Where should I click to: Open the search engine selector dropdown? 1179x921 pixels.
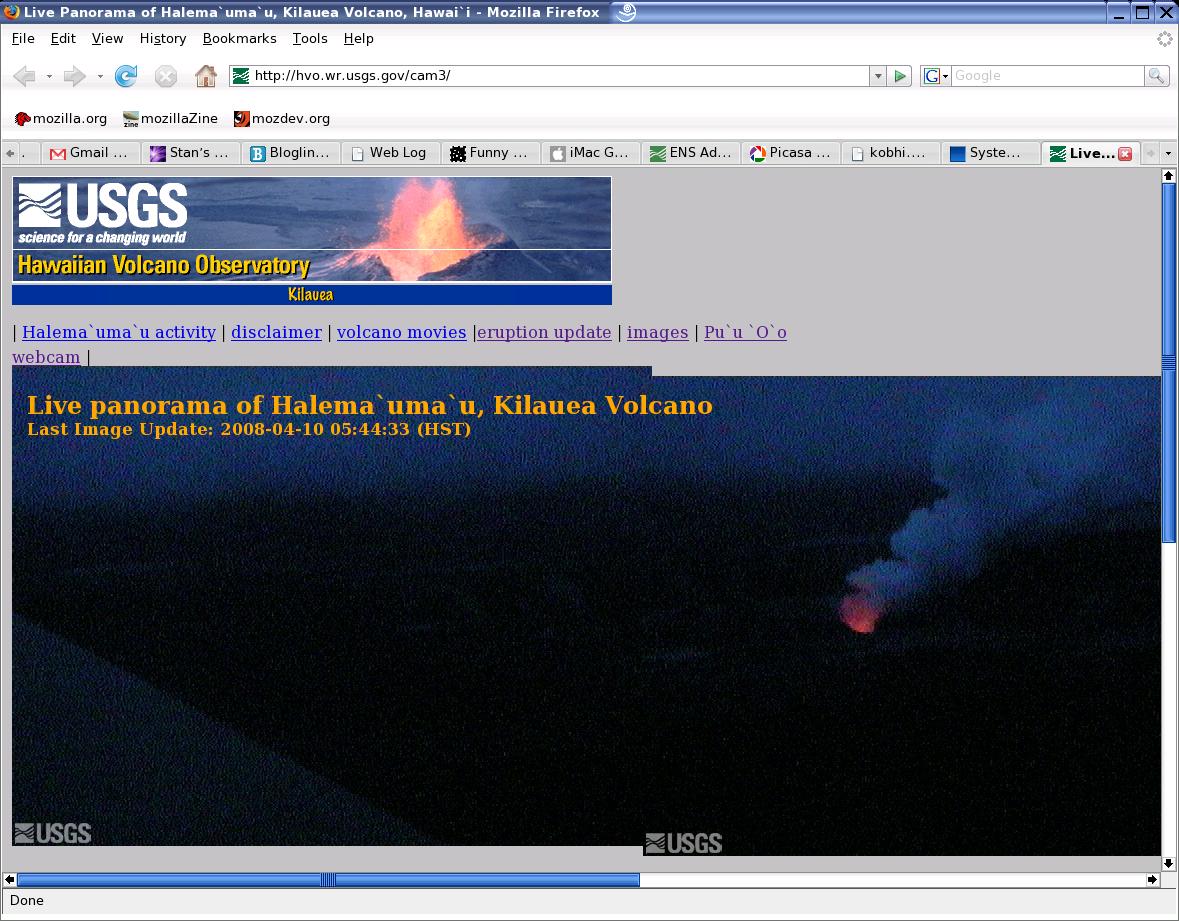pyautogui.click(x=936, y=76)
